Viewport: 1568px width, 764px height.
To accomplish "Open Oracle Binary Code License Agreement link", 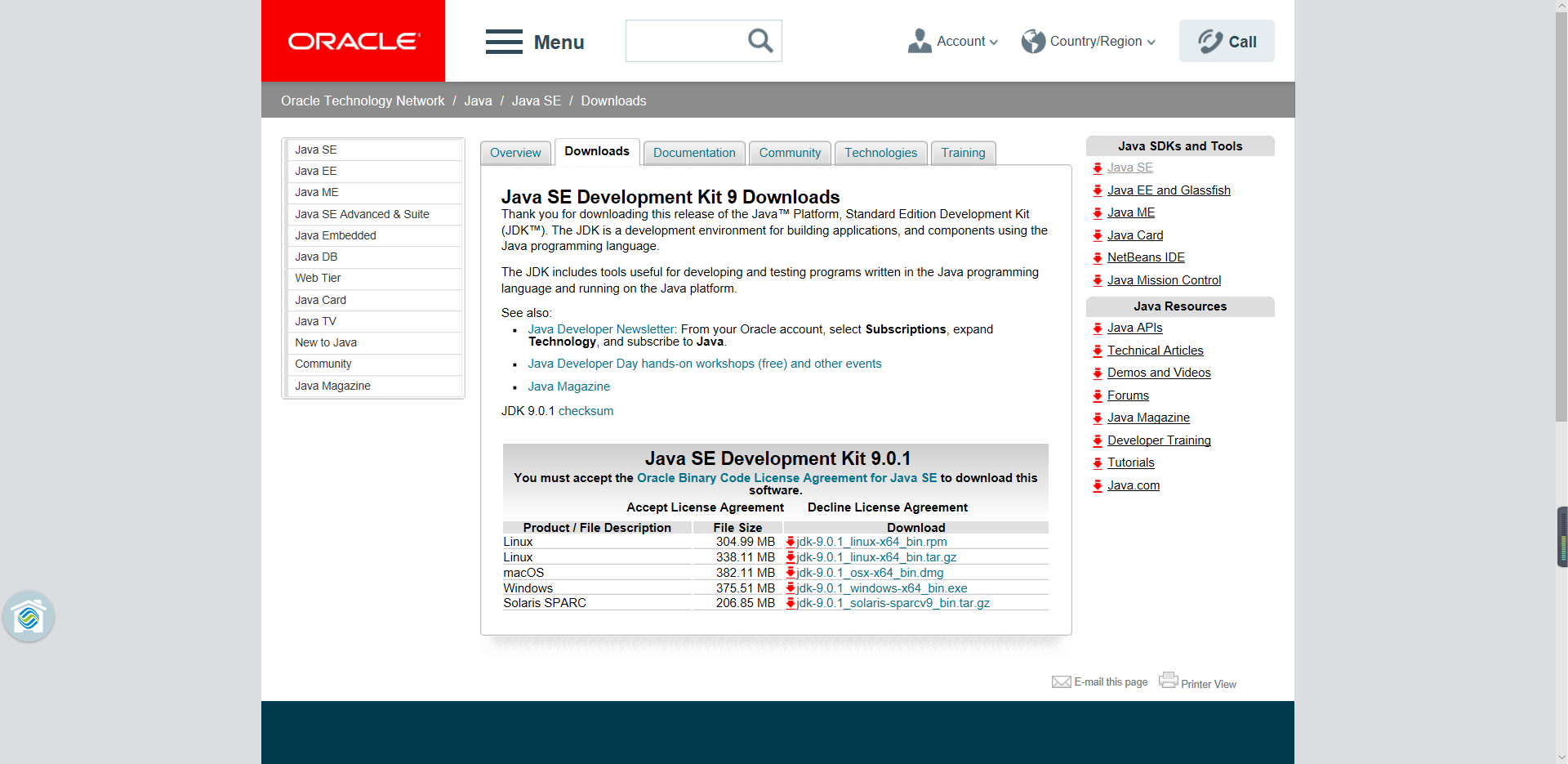I will coord(786,478).
